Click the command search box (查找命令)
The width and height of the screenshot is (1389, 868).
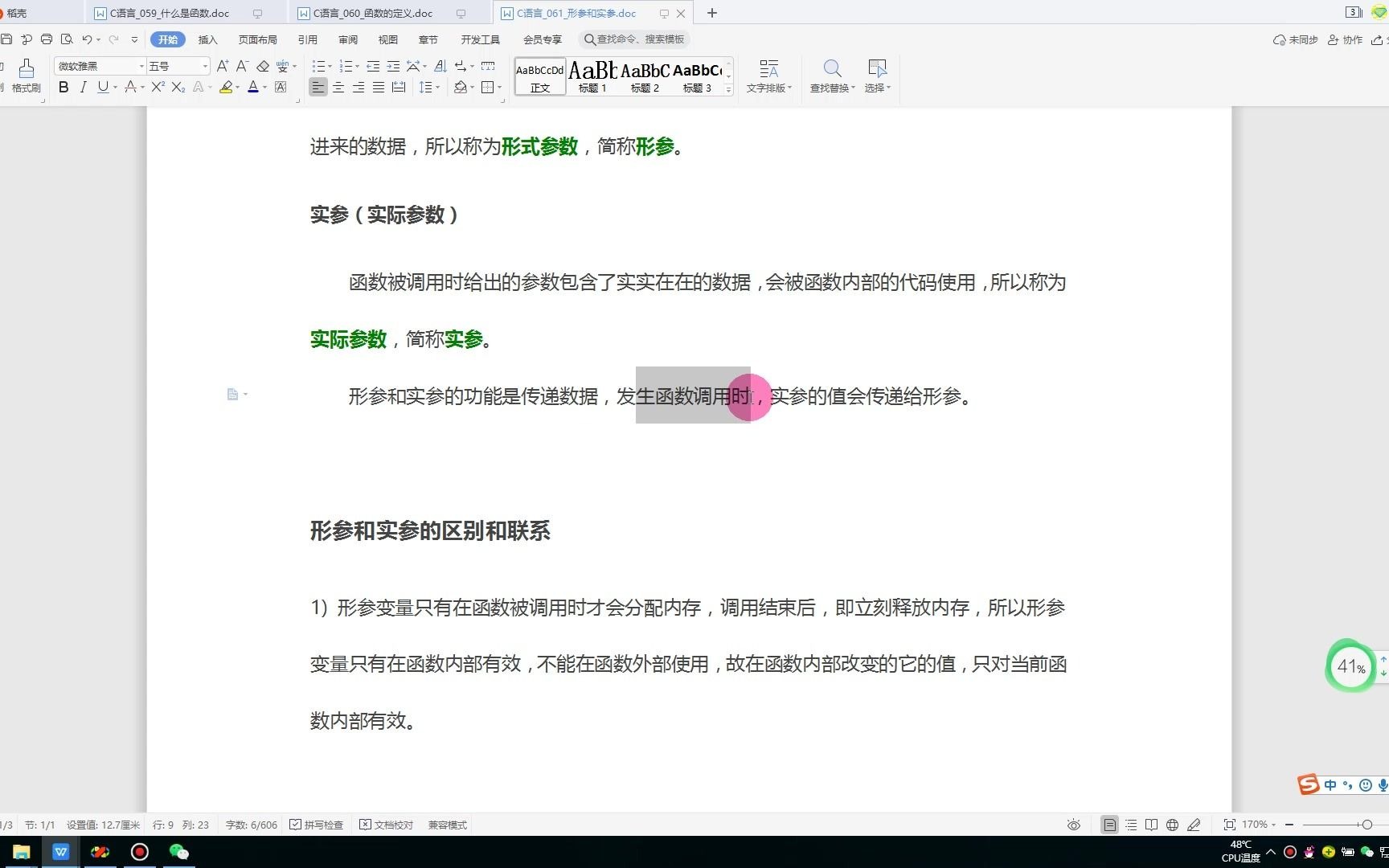point(636,39)
